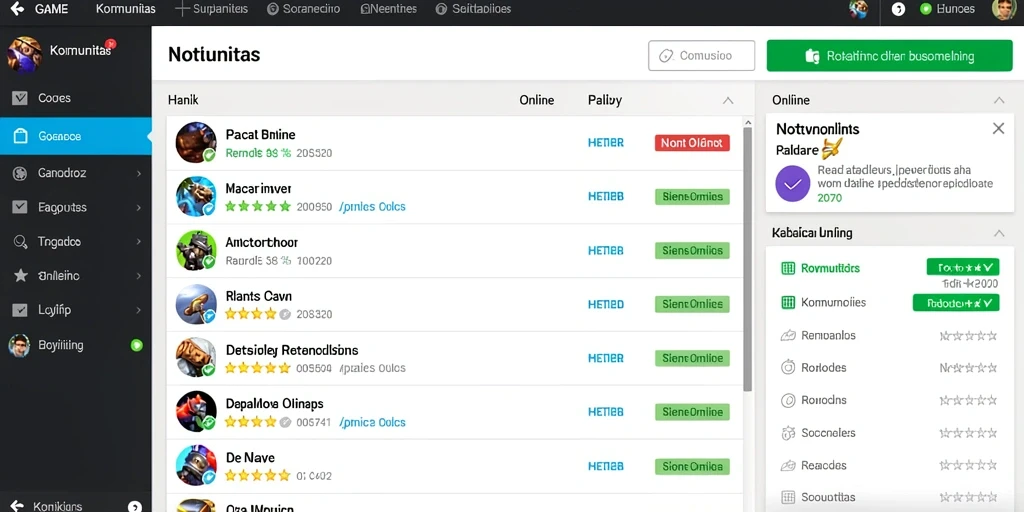Image resolution: width=1024 pixels, height=512 pixels.
Task: Toggle the green checked badge for Komunoiies
Action: 956,302
